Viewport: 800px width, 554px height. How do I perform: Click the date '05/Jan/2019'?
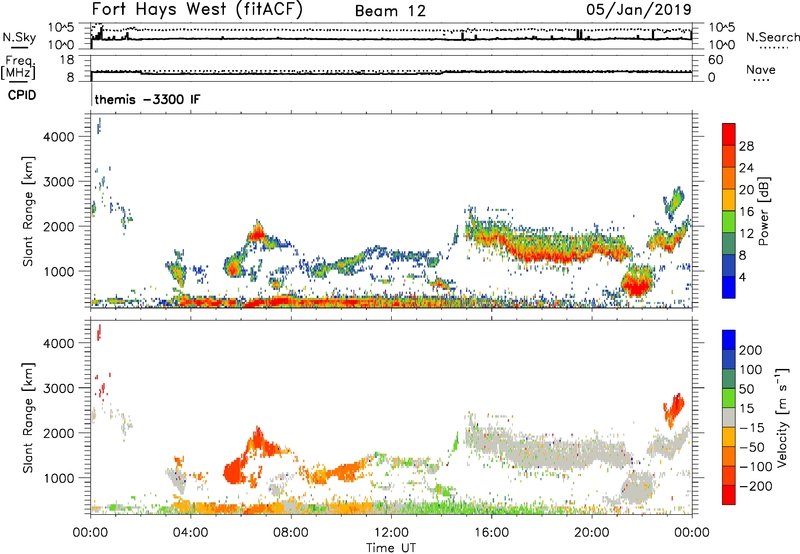(639, 9)
